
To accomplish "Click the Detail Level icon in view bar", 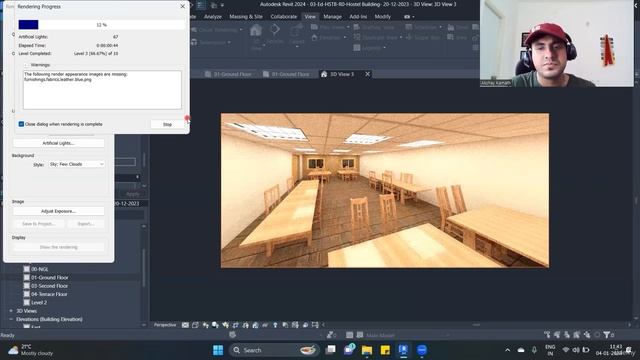I will (185, 325).
